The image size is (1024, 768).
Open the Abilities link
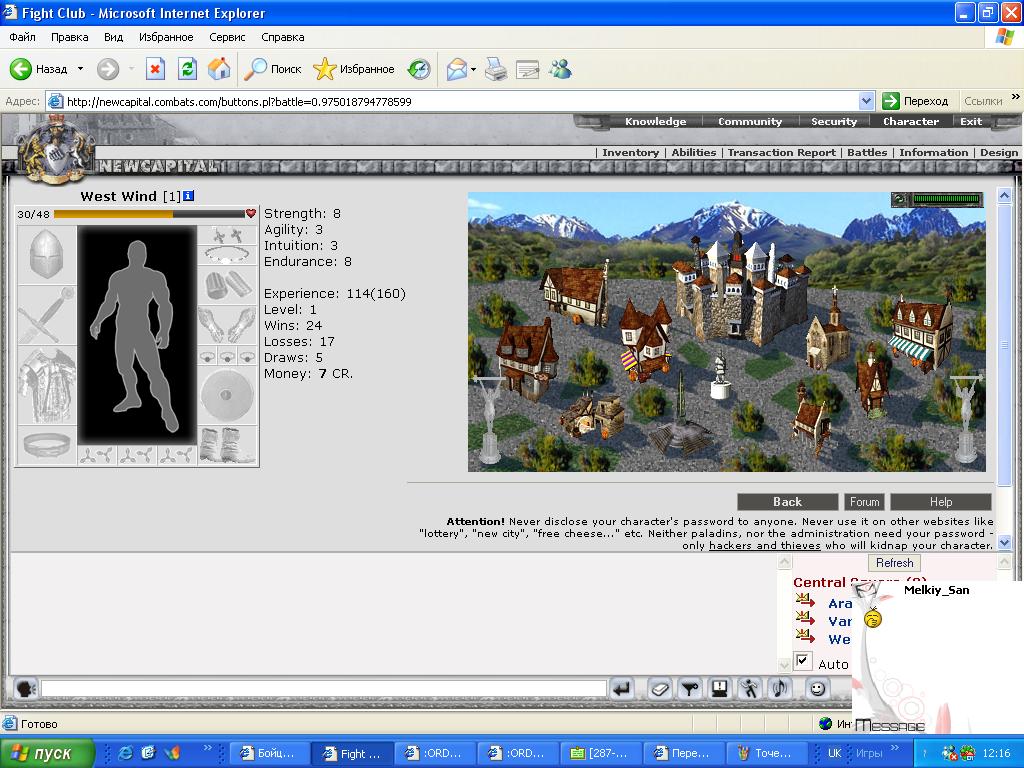694,153
